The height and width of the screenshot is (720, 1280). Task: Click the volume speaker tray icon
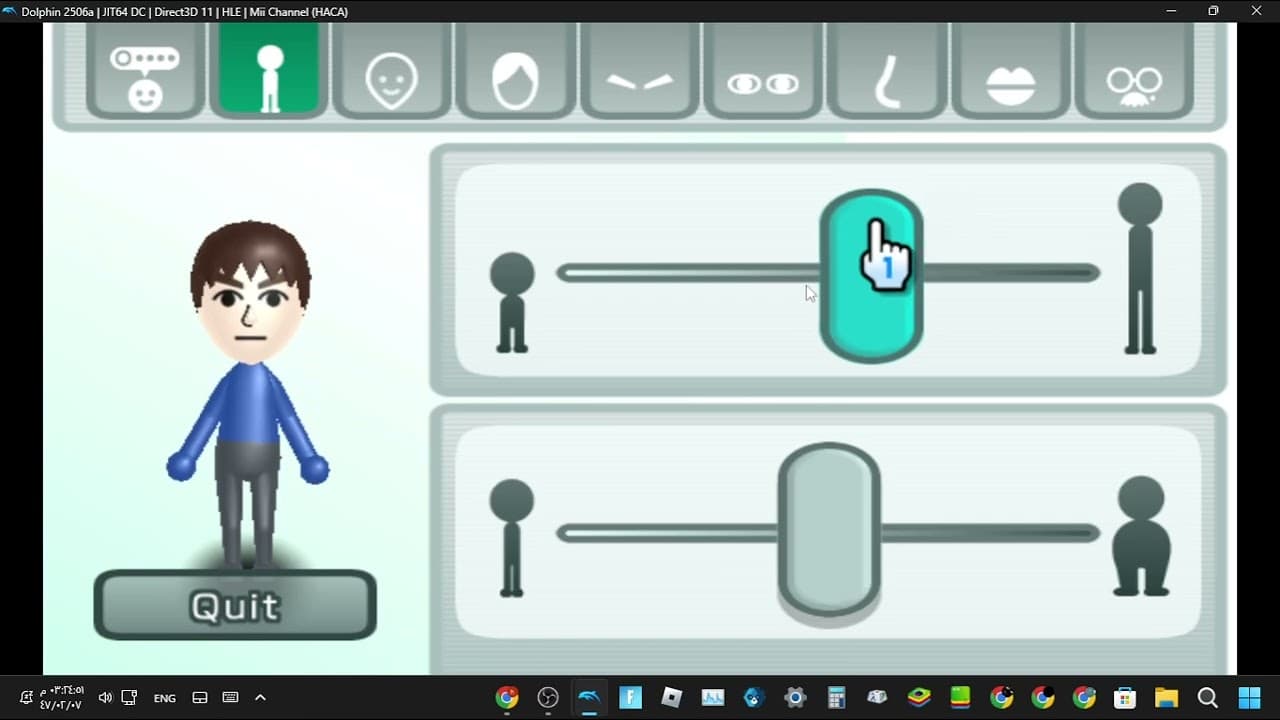click(x=105, y=698)
